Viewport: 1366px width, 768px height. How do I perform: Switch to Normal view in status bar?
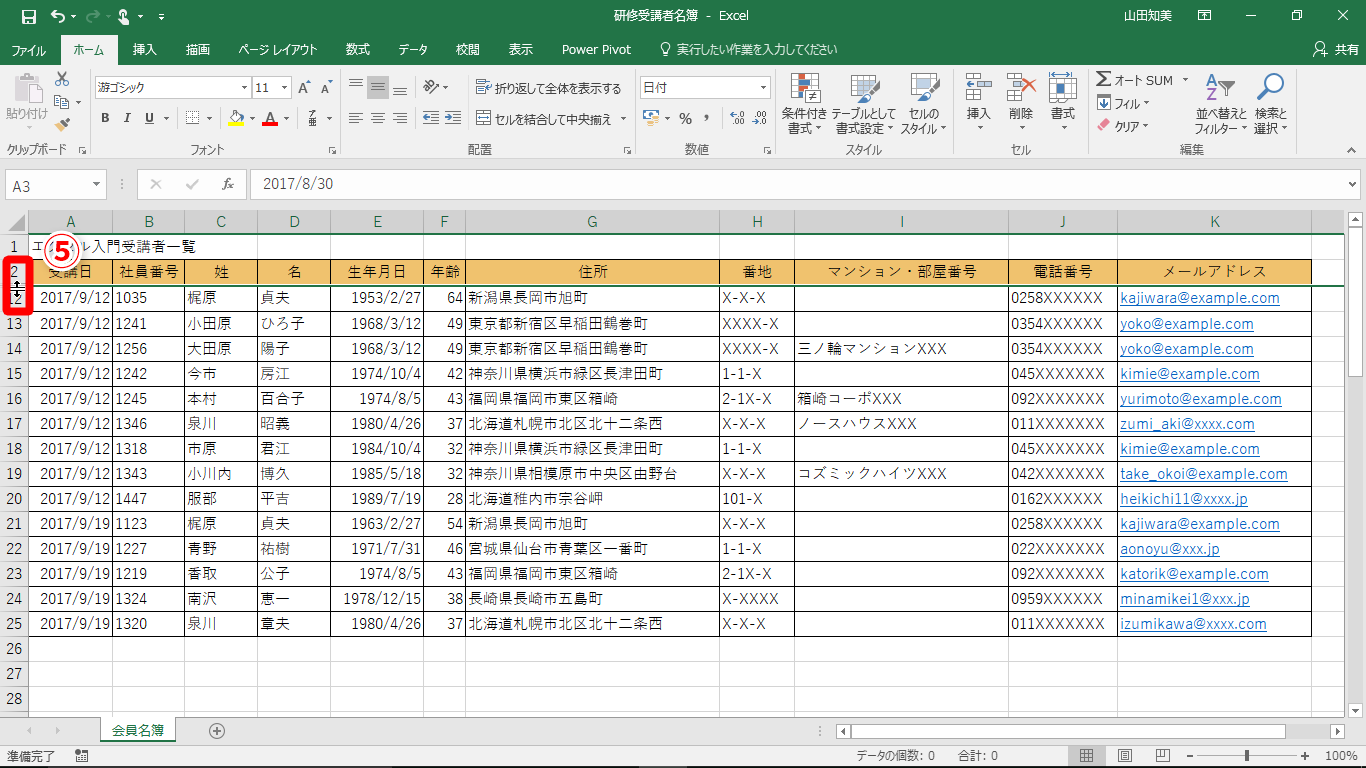(1087, 755)
